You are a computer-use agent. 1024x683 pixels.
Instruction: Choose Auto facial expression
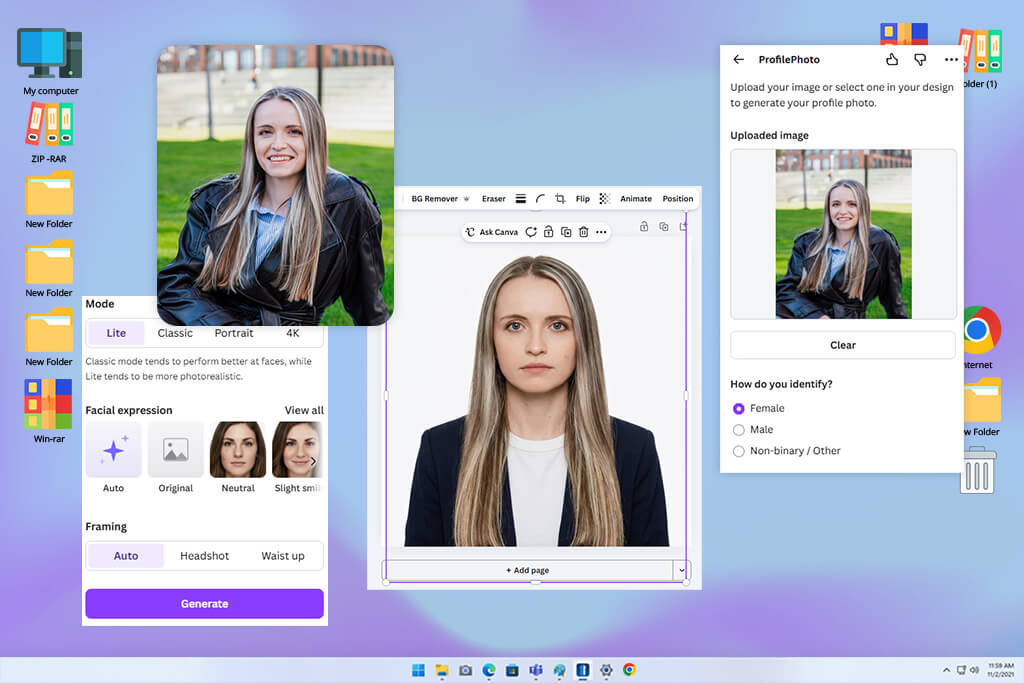tap(114, 450)
